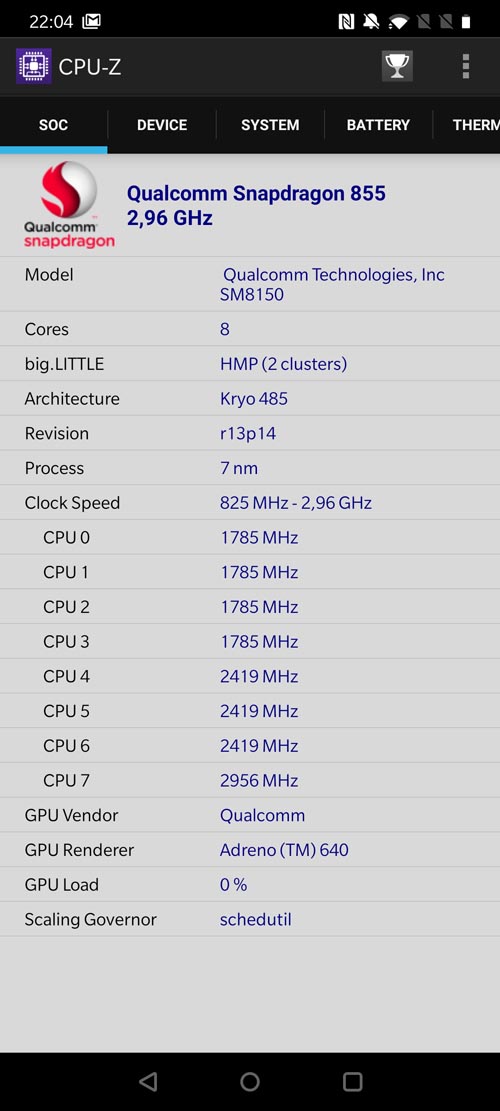Screen dimensions: 500x1111
Task: Tap the battery status icon
Action: point(466,22)
